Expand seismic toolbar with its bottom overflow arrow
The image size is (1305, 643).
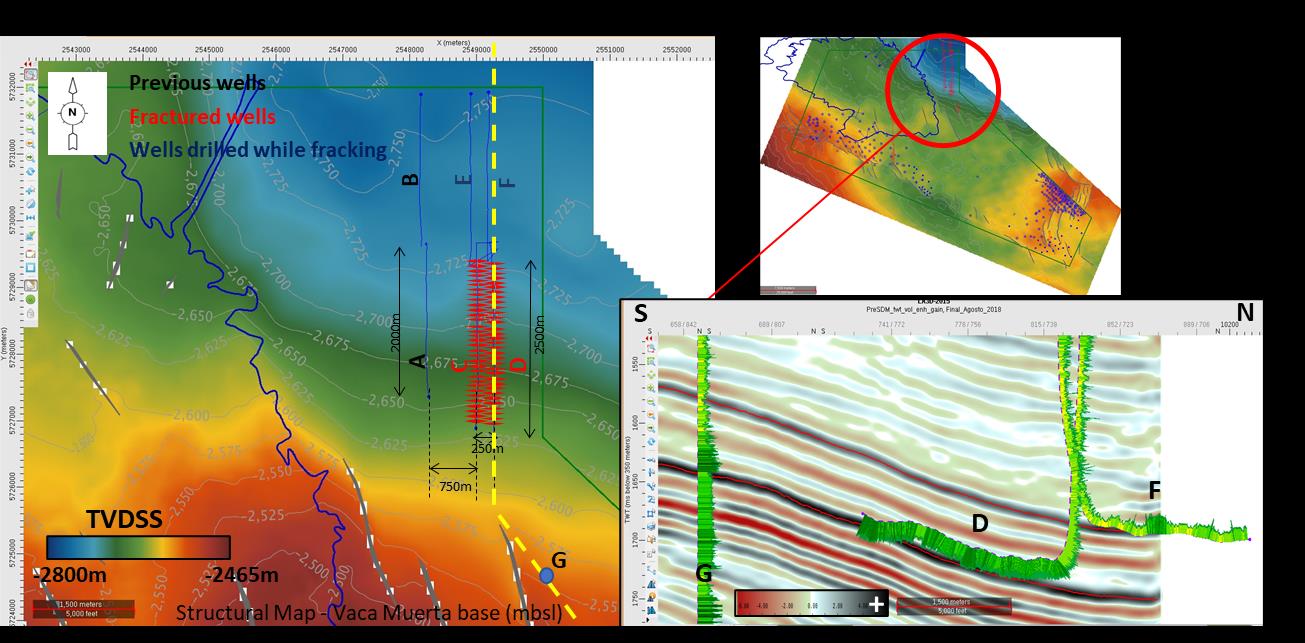[650, 620]
